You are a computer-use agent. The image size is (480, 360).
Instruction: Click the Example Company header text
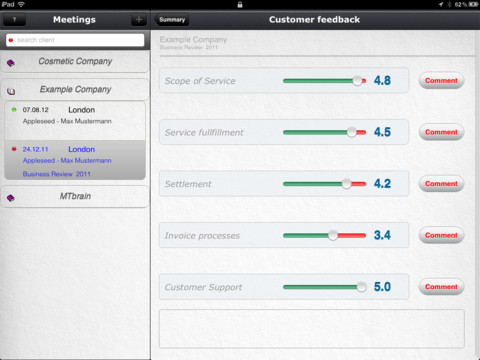tap(193, 40)
